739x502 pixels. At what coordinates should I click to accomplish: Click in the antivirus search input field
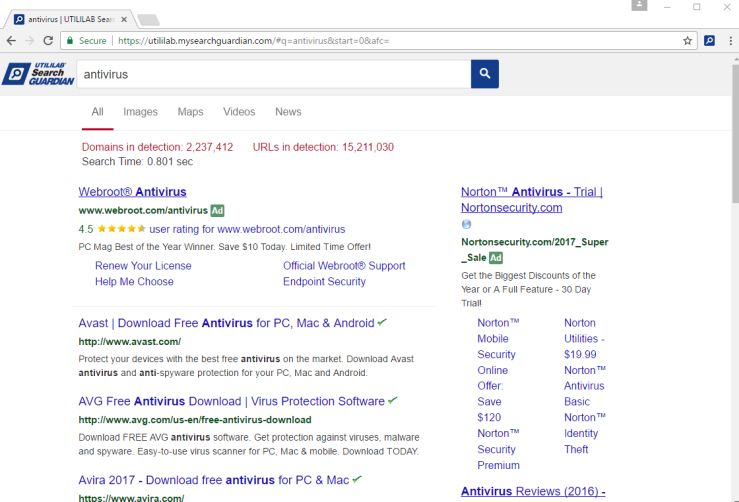(274, 74)
